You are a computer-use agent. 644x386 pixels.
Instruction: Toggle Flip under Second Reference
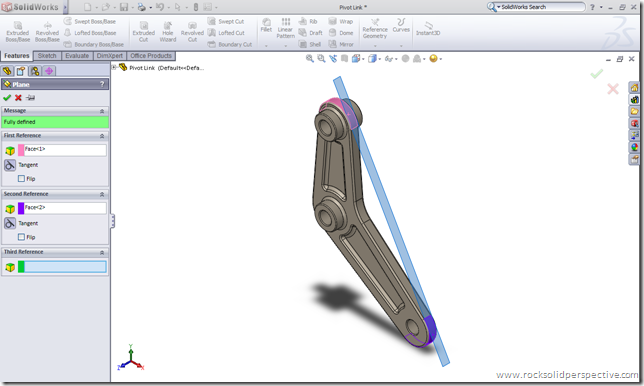click(21, 237)
